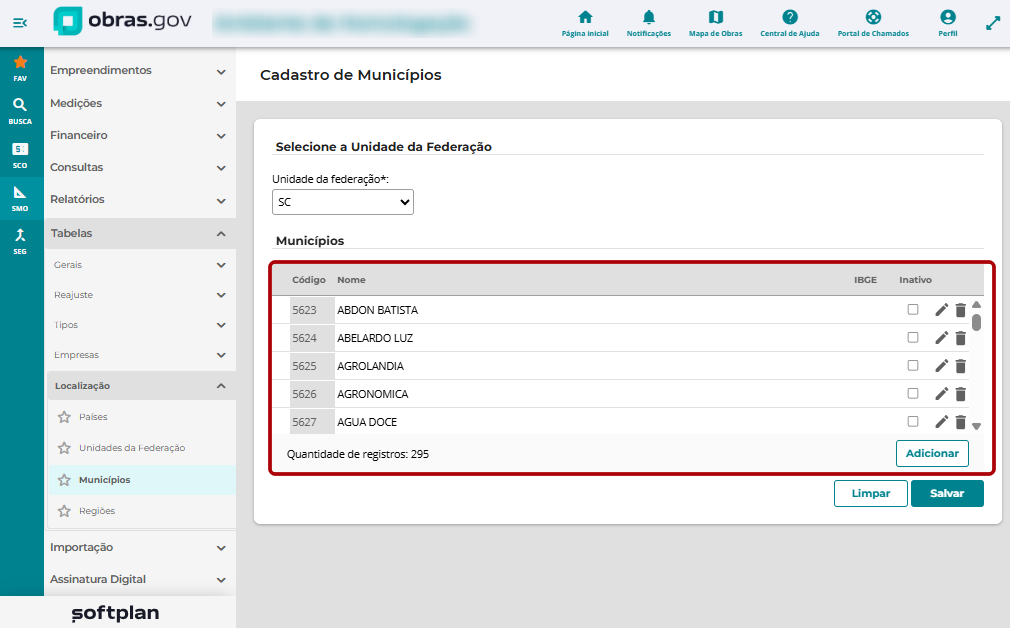This screenshot has height=628, width=1010.
Task: Open Central de Ajuda help icon
Action: coord(790,23)
